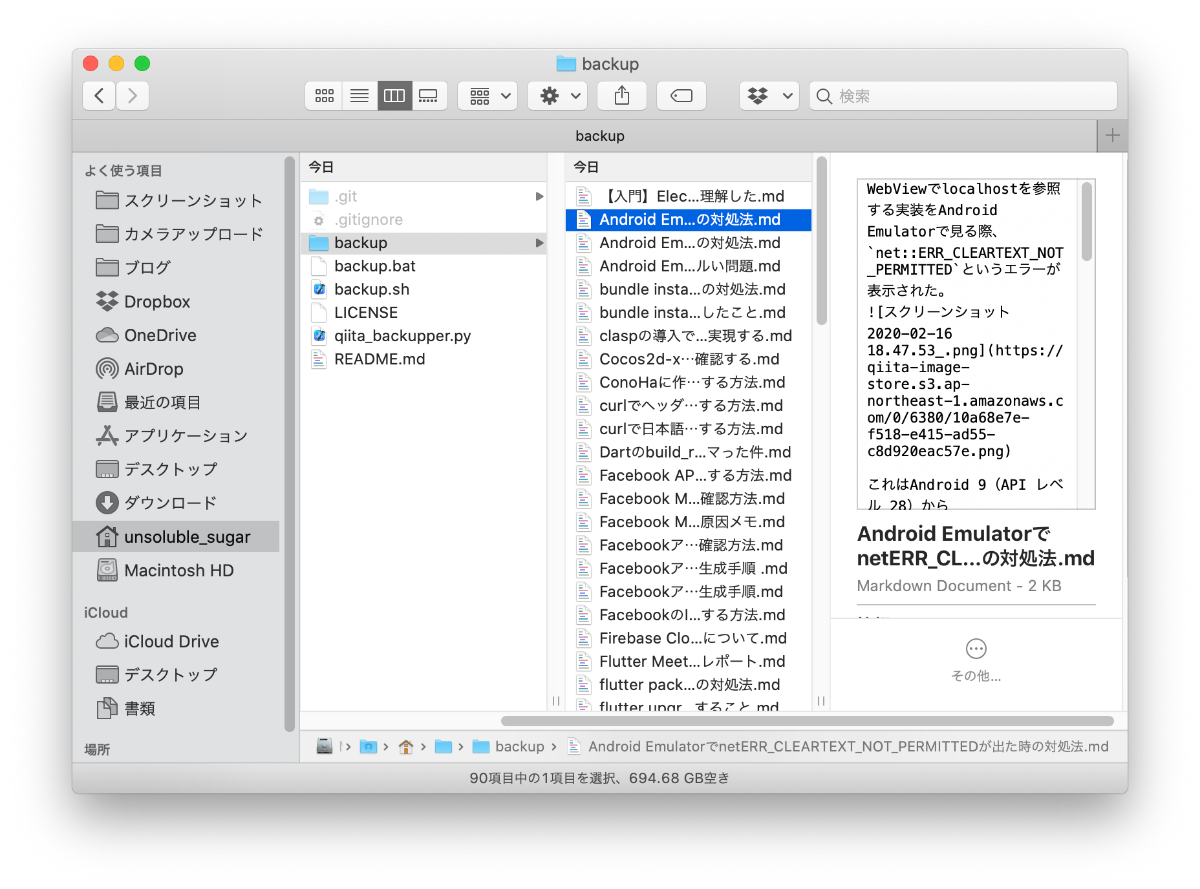1200x889 pixels.
Task: Click the horizontal scrollbar of columns
Action: point(807,720)
